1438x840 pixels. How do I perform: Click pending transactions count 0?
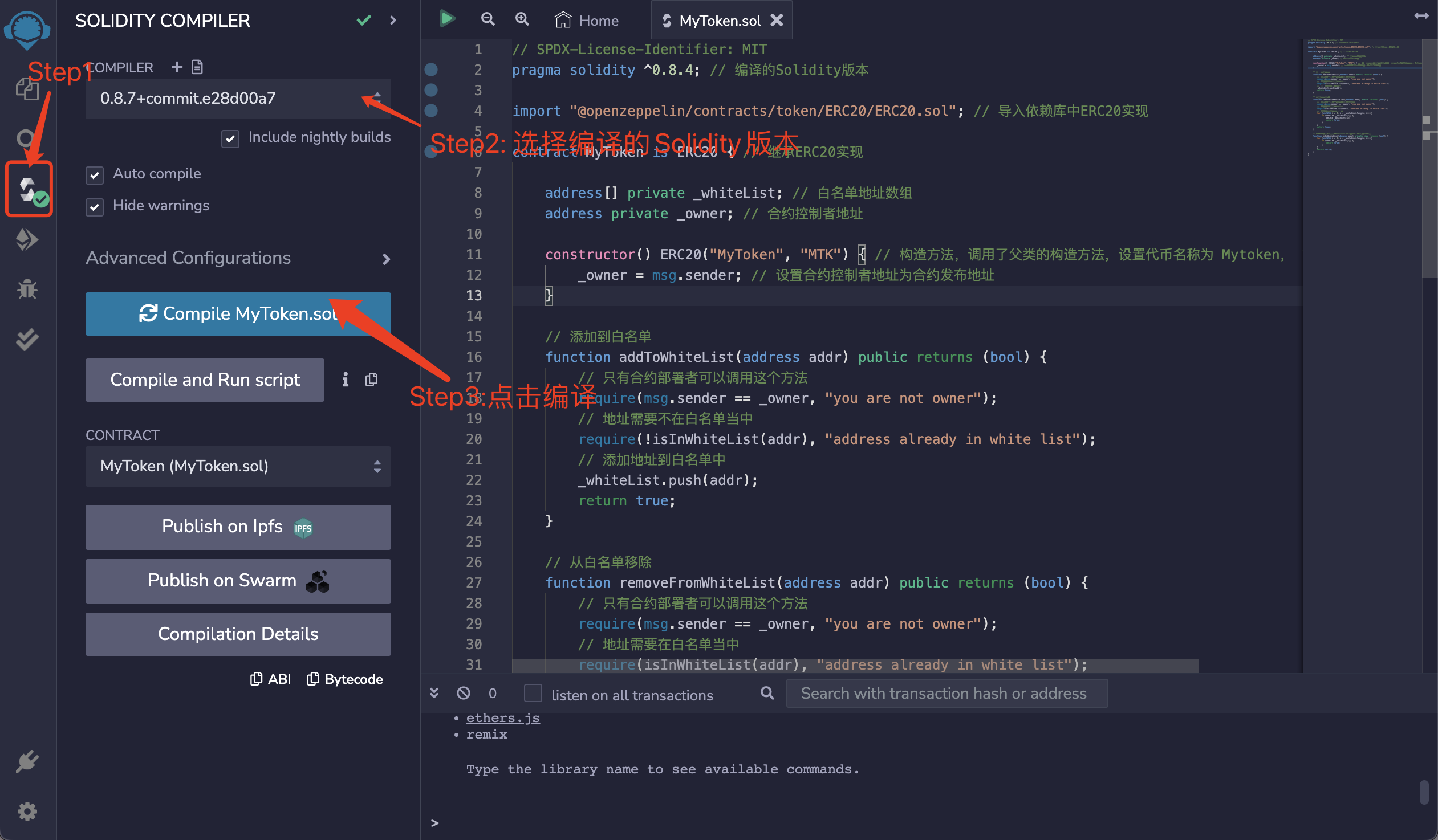pos(493,694)
